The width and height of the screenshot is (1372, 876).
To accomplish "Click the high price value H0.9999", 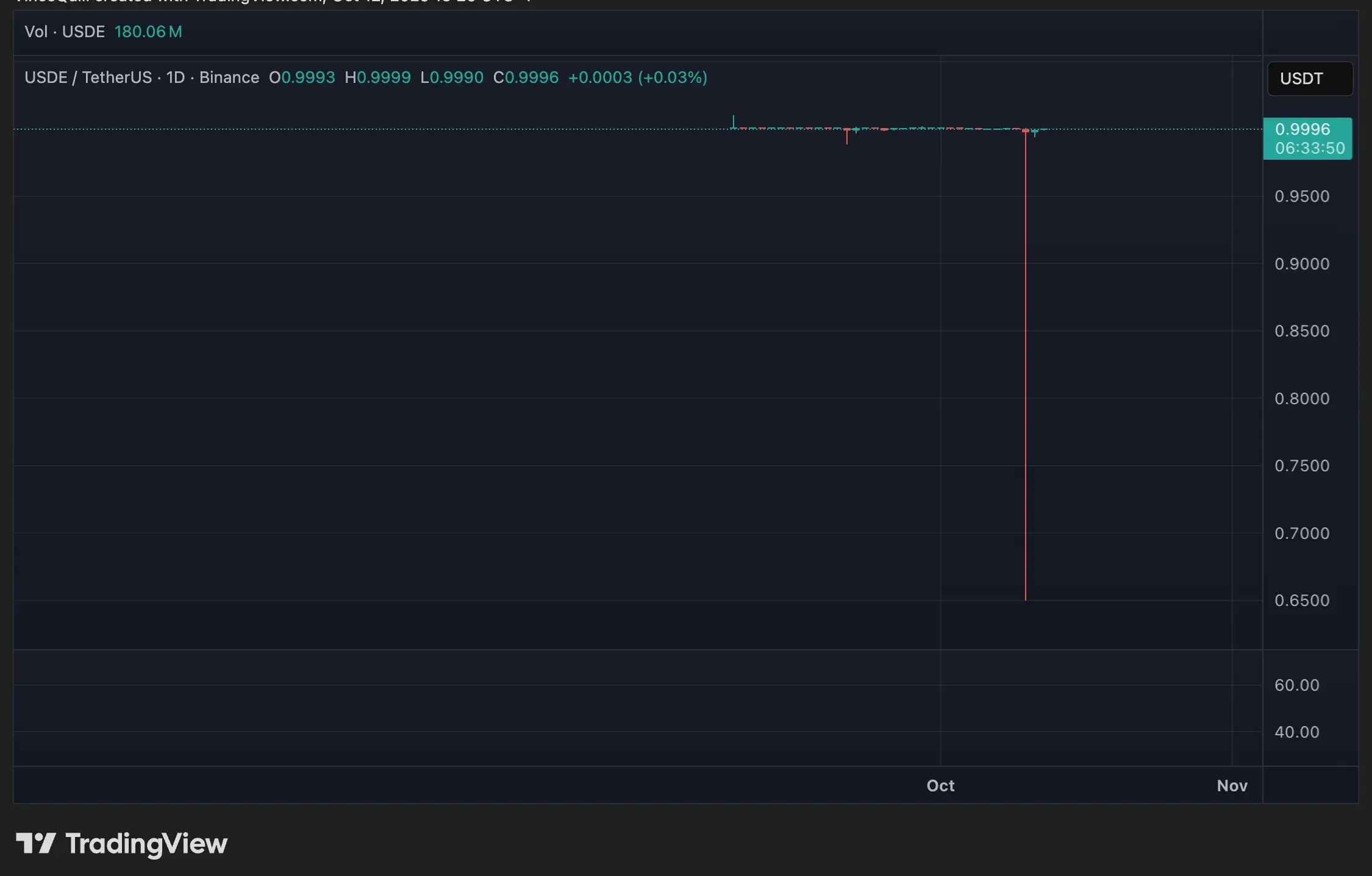I will click(x=377, y=77).
